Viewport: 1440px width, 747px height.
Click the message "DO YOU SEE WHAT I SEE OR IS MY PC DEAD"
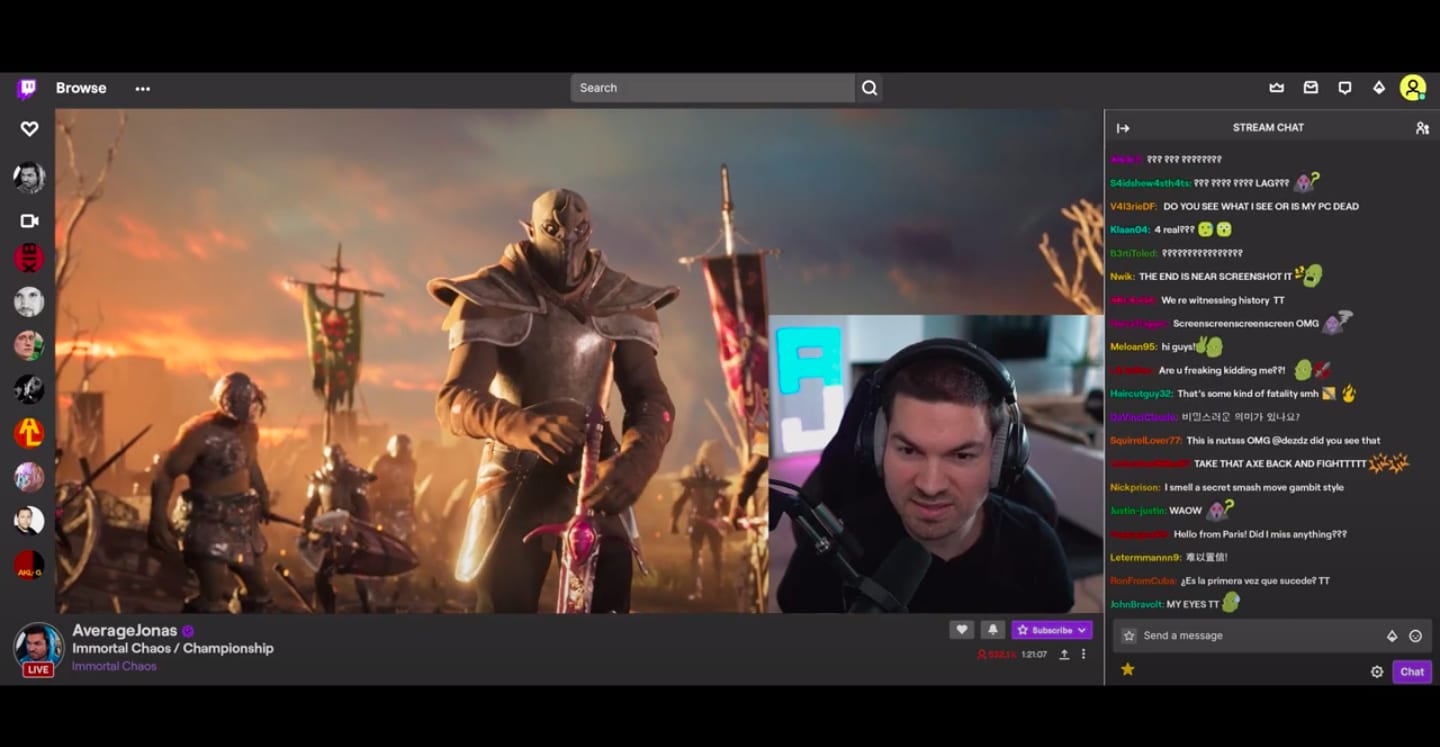(1261, 206)
